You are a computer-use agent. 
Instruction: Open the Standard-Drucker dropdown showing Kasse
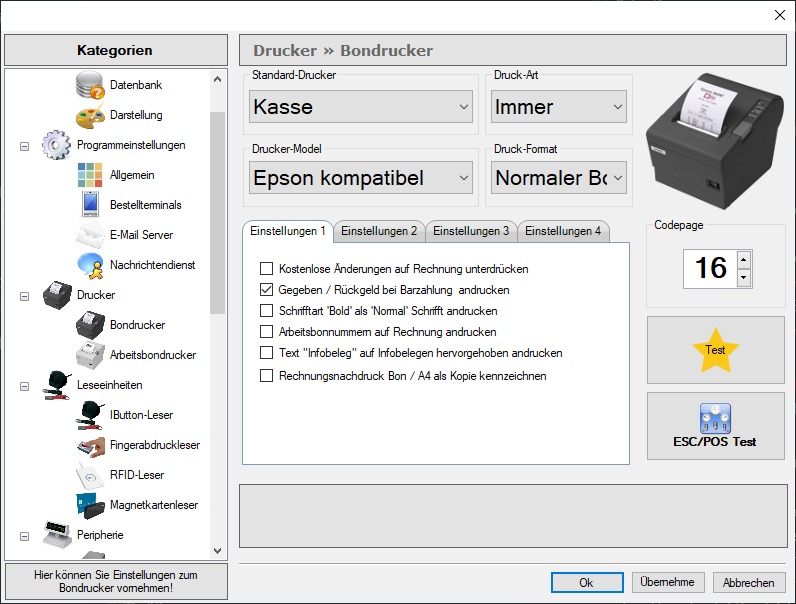coord(360,107)
